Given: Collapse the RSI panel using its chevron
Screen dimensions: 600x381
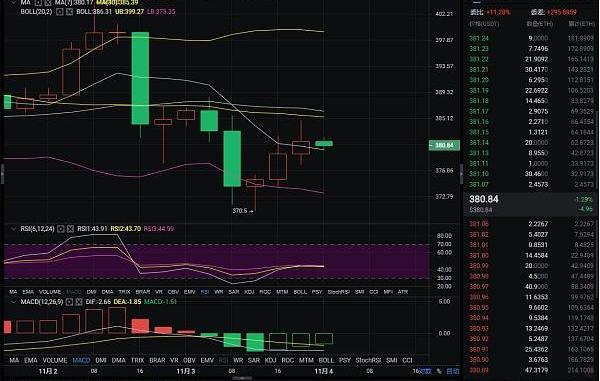Looking at the screenshot, I should tap(14, 229).
